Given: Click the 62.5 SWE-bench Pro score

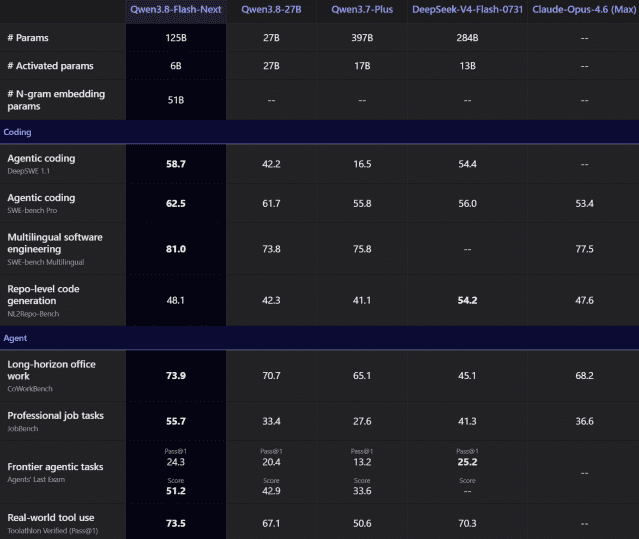Looking at the screenshot, I should click(x=176, y=204).
